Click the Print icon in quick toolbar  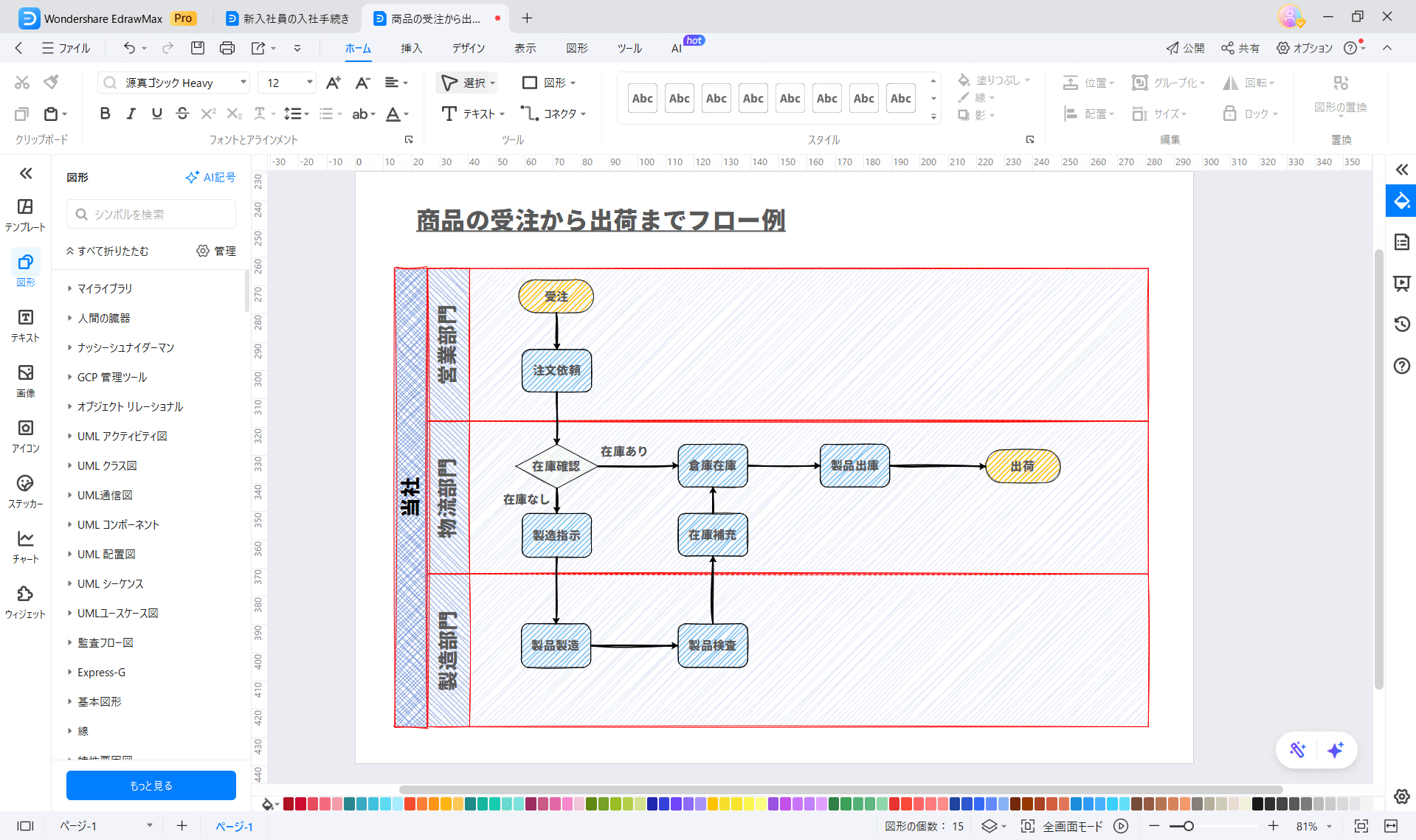pos(227,48)
